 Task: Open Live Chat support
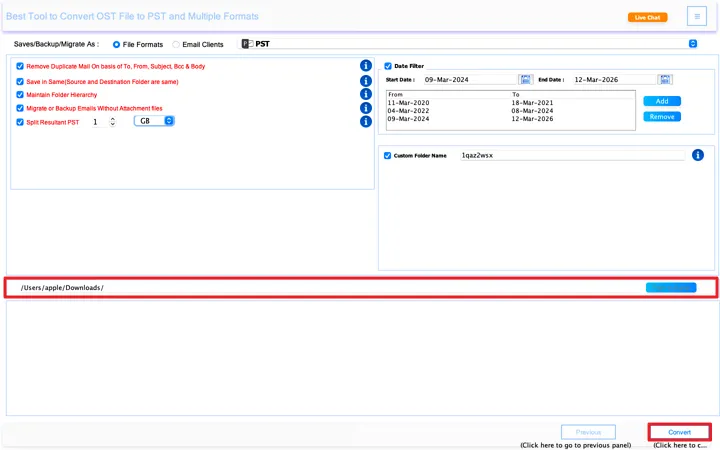pos(647,17)
